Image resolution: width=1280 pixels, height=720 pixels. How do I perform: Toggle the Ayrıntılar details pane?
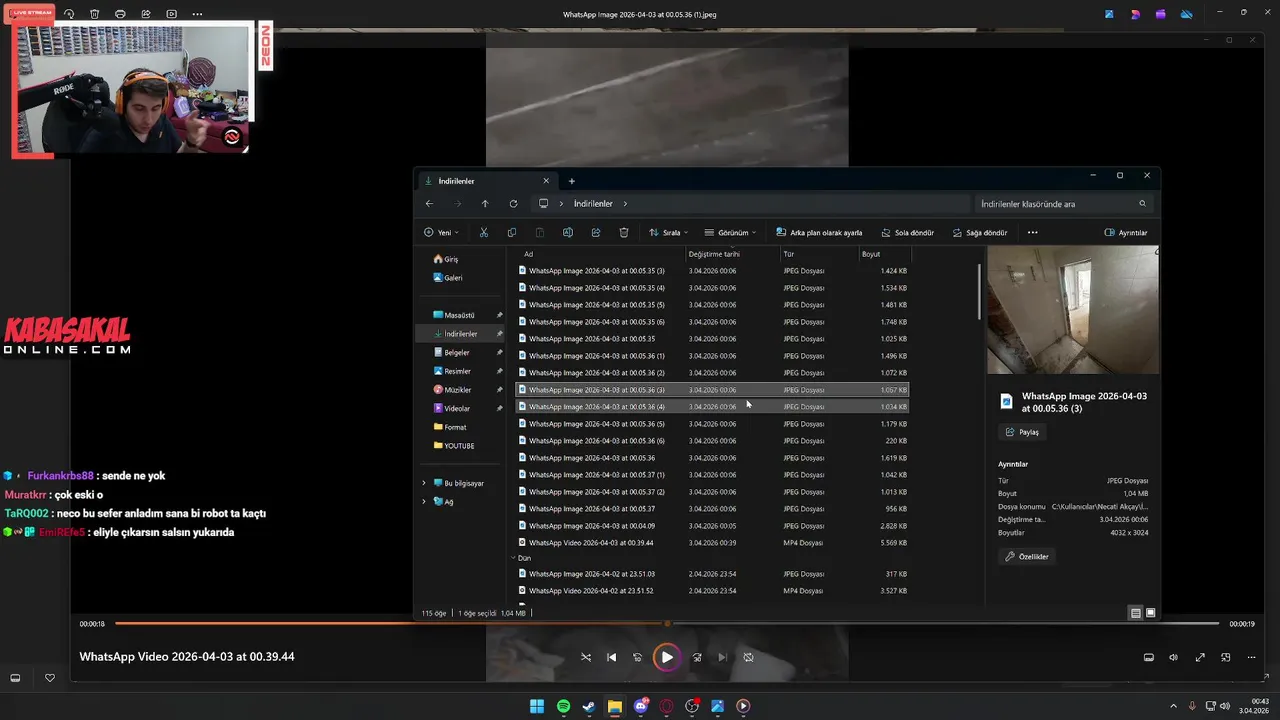click(x=1126, y=232)
